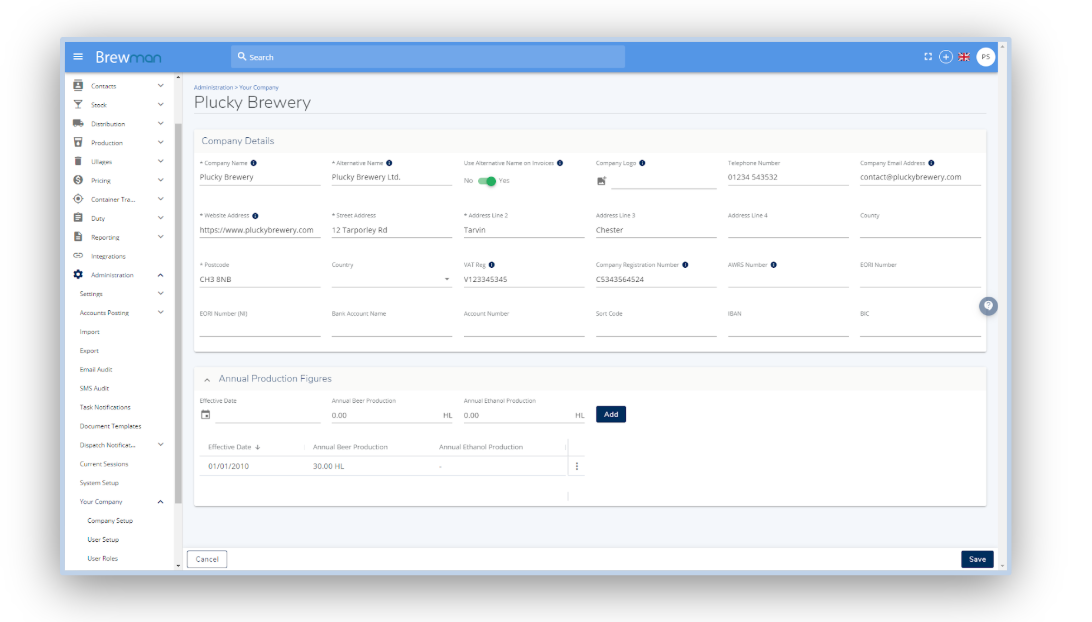Click the Brewman logo
Screen dimensions: 1092x622
click(x=128, y=57)
